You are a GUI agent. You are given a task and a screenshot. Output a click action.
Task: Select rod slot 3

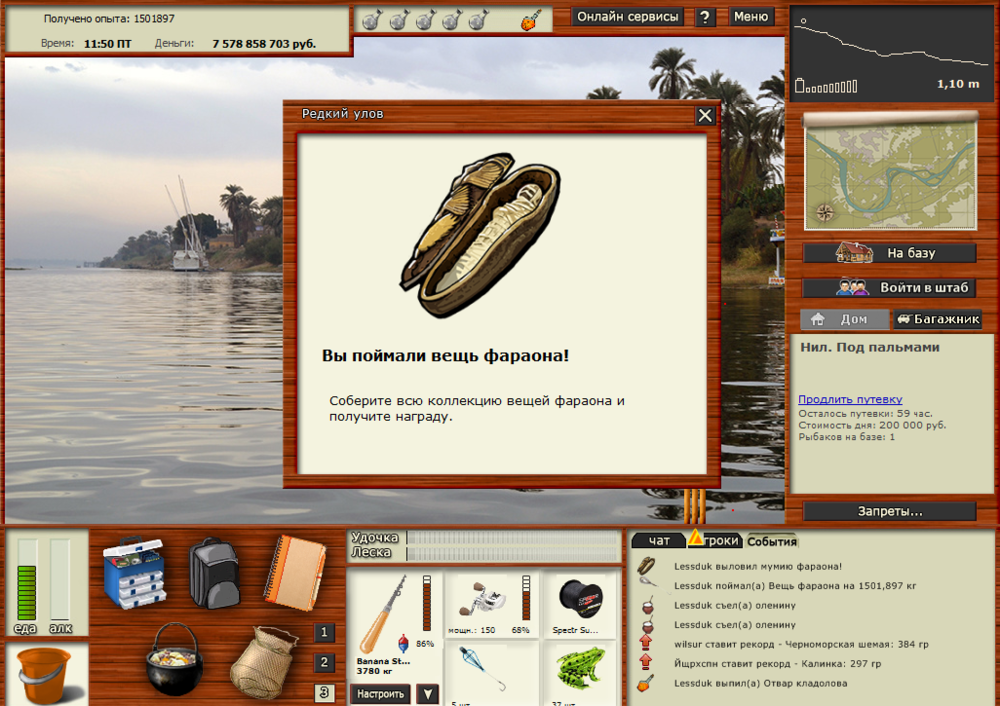[326, 690]
